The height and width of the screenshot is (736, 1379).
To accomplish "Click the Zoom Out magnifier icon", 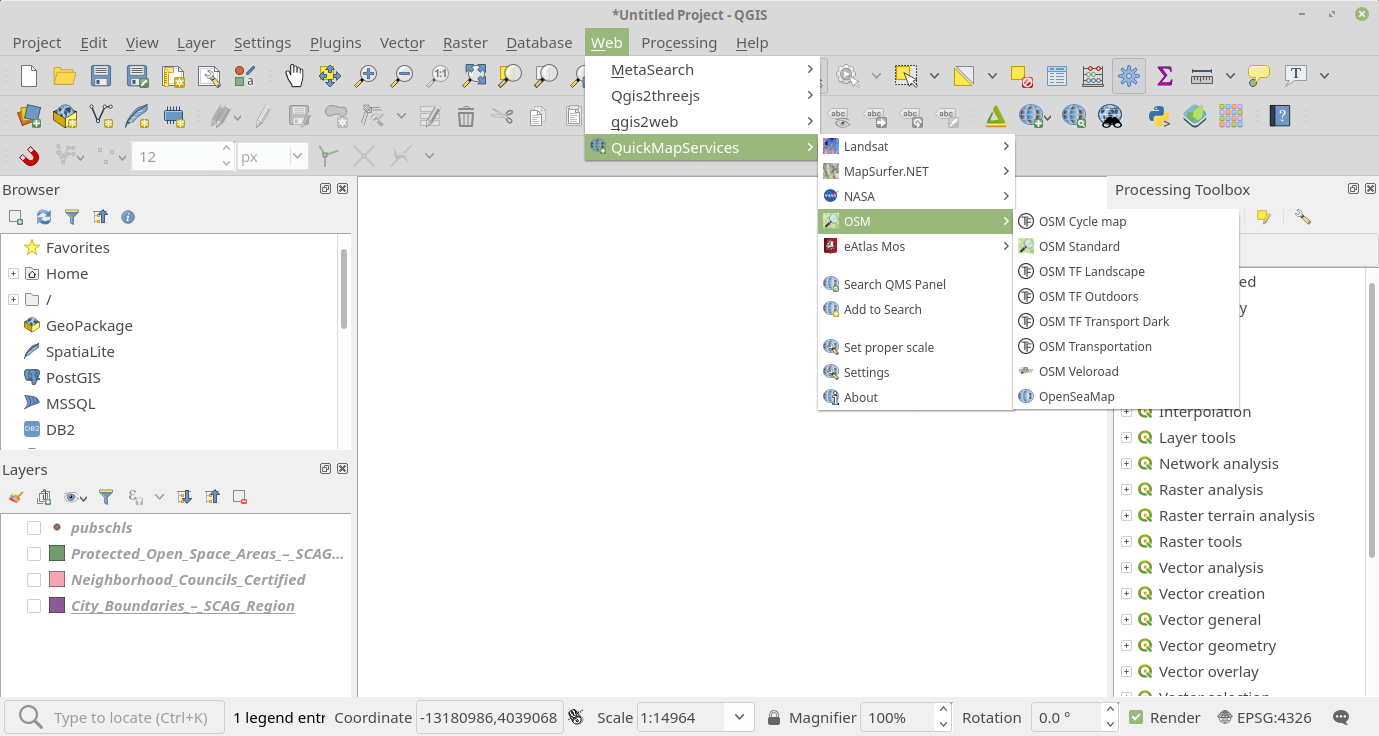I will 402,76.
